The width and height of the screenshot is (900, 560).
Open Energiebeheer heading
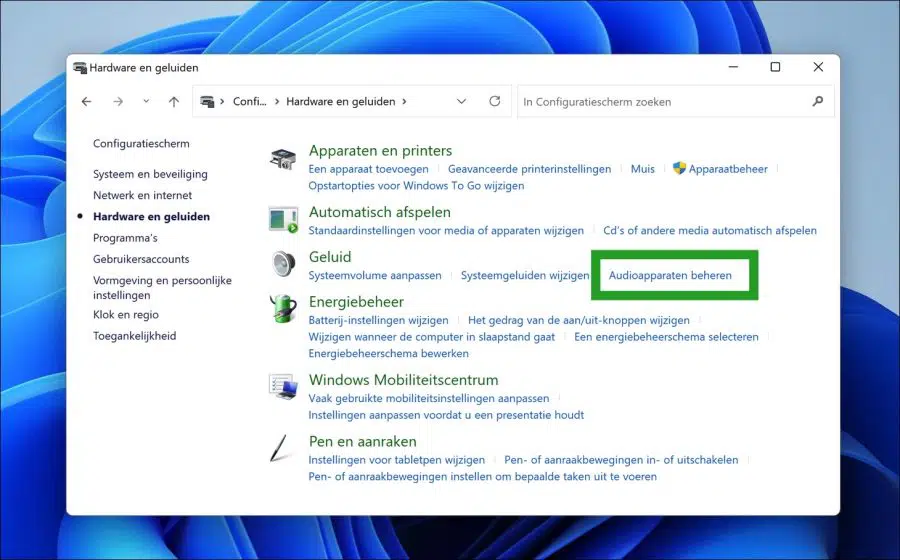pyautogui.click(x=356, y=301)
